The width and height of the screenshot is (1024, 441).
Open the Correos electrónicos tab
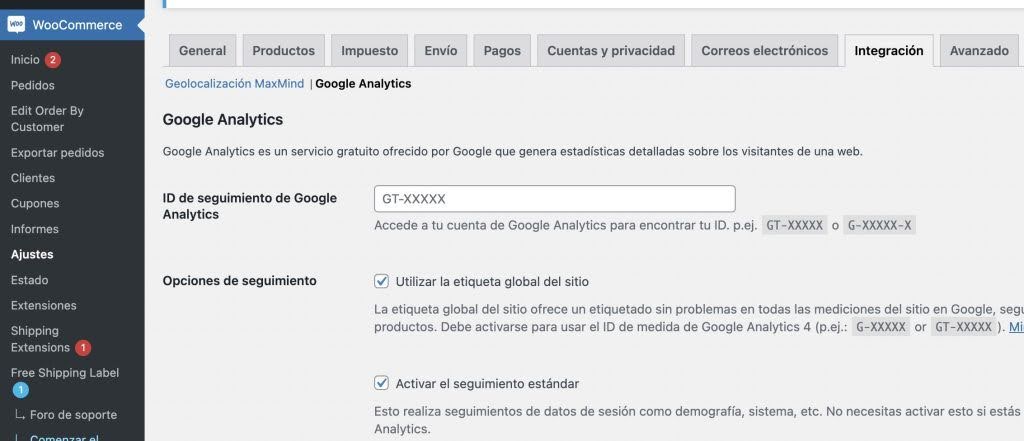(x=764, y=51)
